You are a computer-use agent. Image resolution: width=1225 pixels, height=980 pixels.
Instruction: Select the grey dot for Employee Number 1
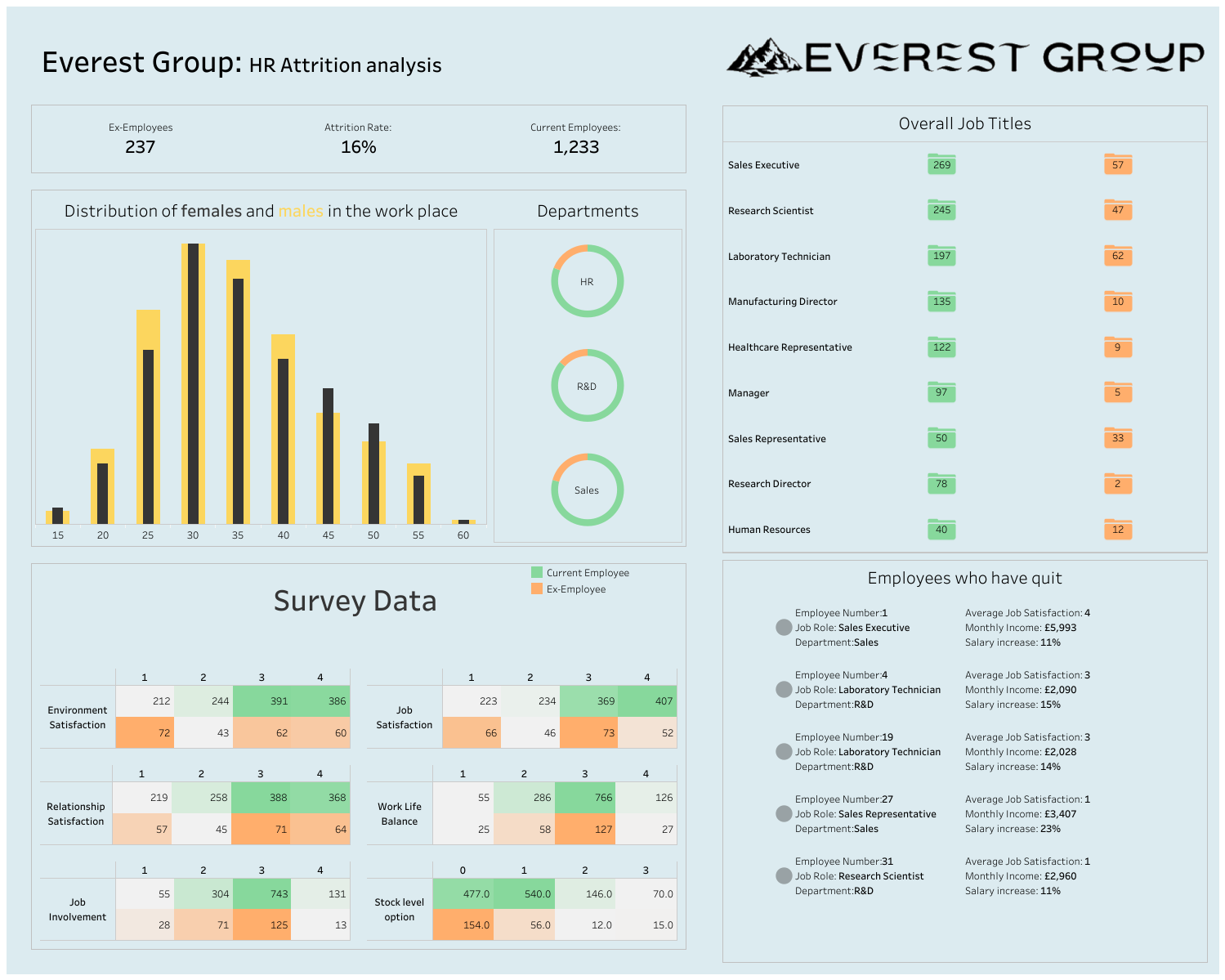click(x=784, y=627)
